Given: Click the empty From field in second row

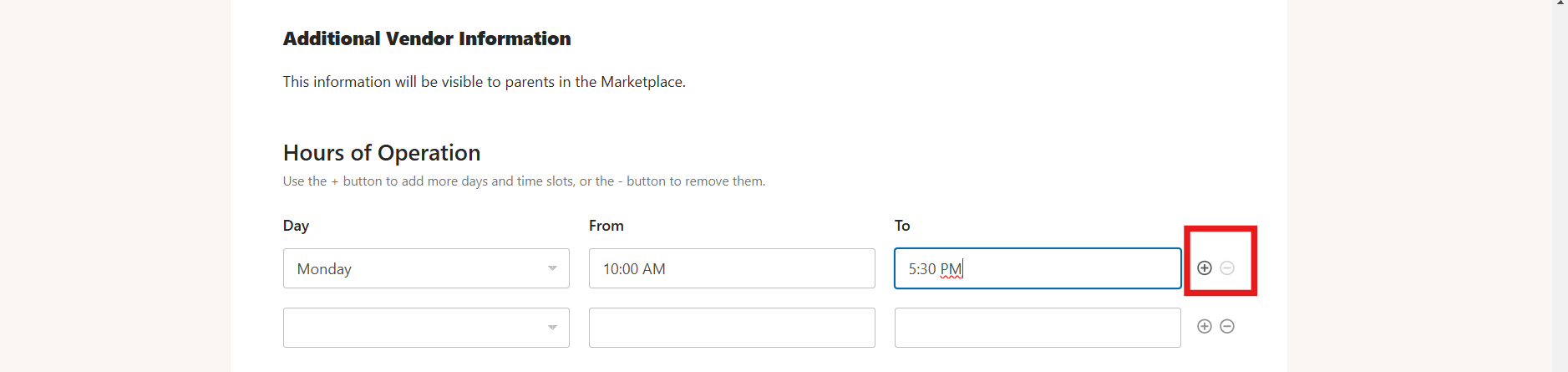Looking at the screenshot, I should 732,328.
